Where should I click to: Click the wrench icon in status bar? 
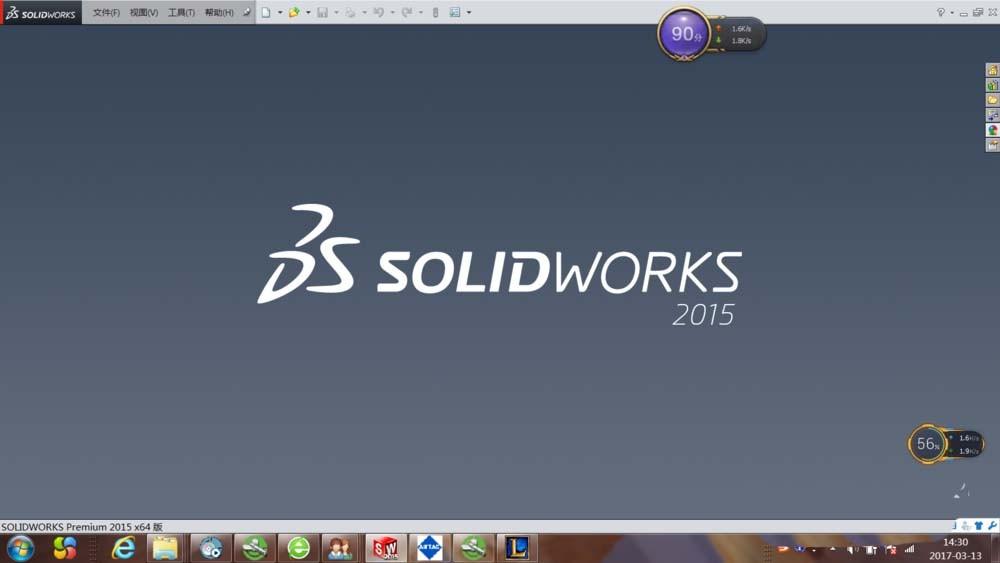tap(992, 525)
